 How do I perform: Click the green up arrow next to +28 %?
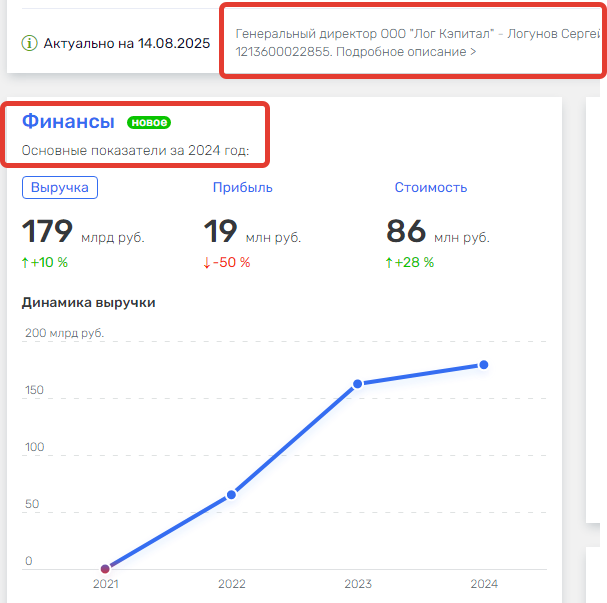click(x=390, y=263)
